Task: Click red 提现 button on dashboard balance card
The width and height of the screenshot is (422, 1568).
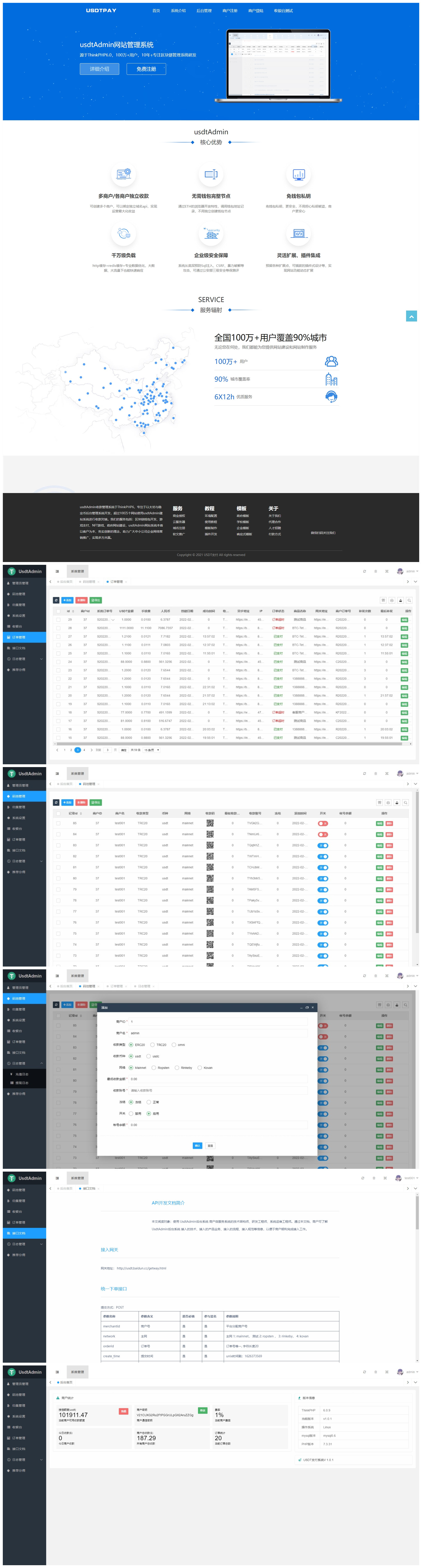Action: [123, 1411]
